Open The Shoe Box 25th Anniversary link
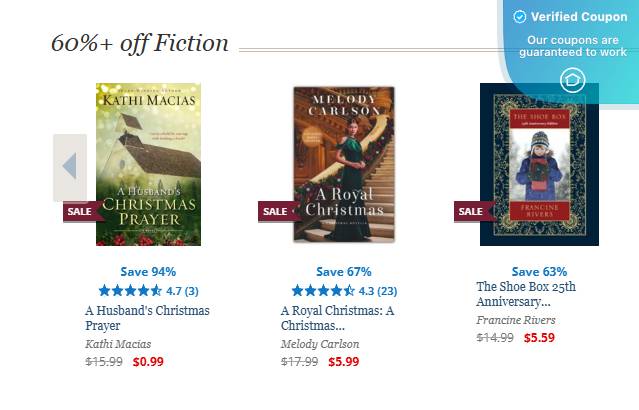 526,294
